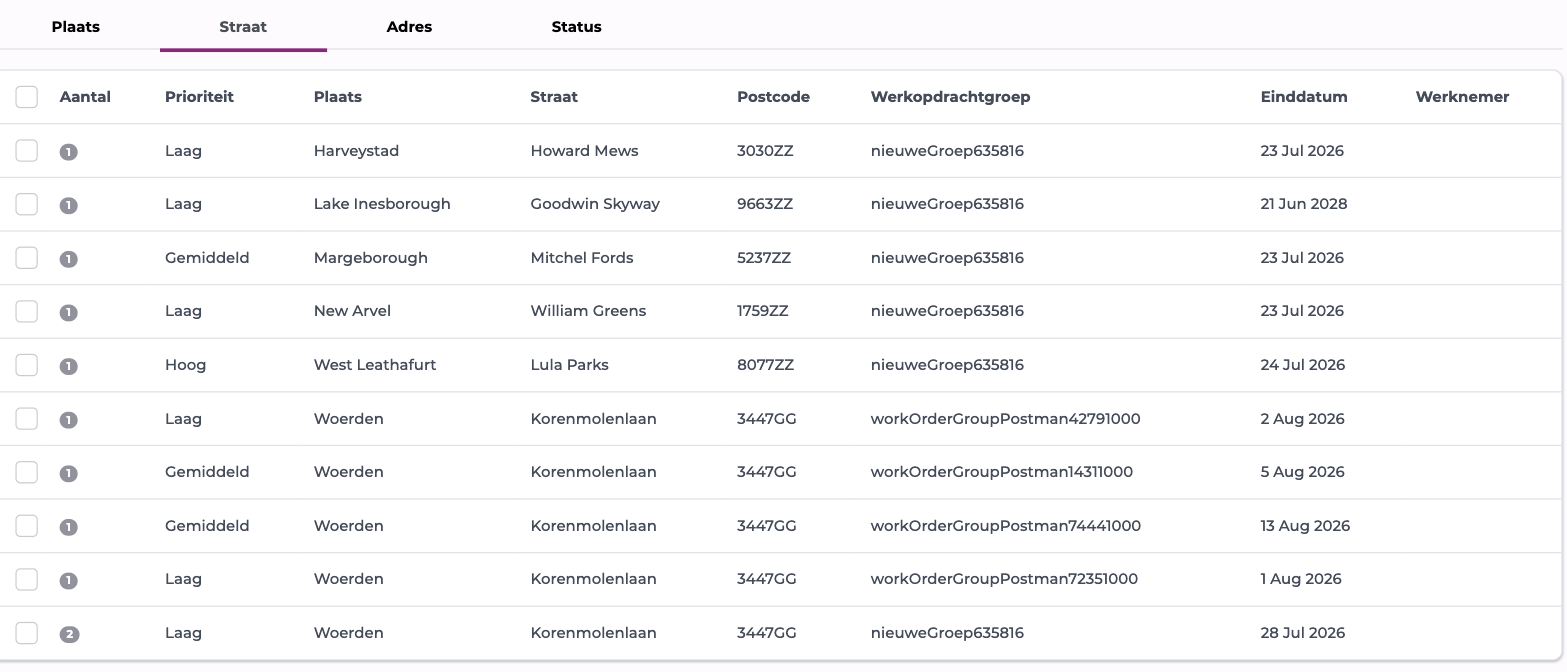
Task: Click the Werkopdrachtgroep column header
Action: click(950, 97)
